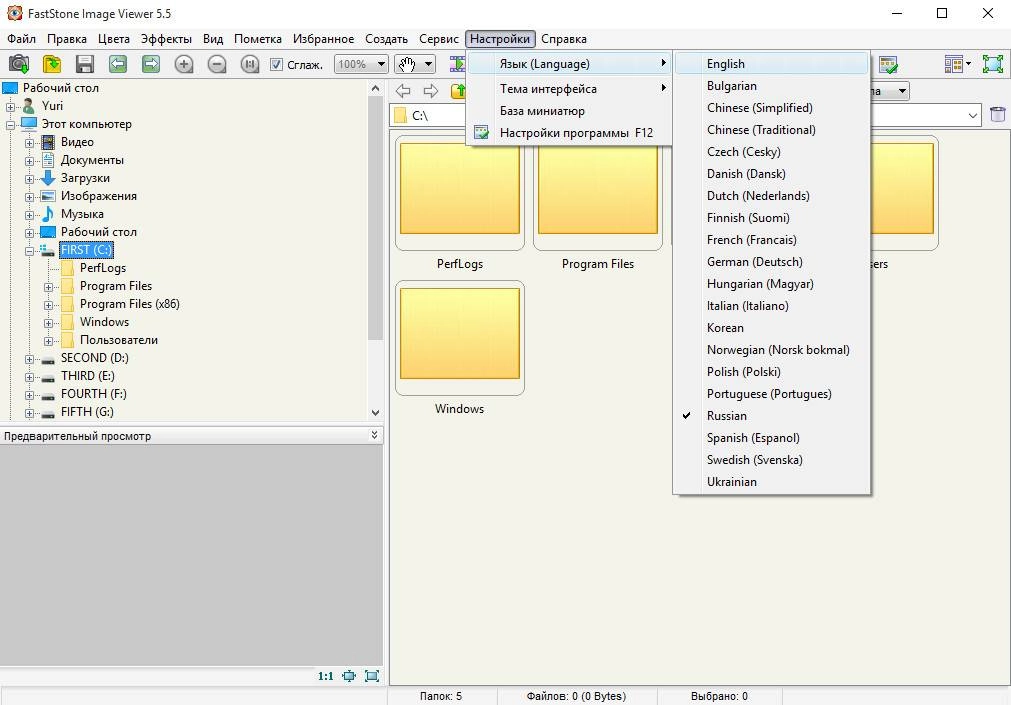1011x705 pixels.
Task: Click the open folder download toolbar icon
Action: pos(52,64)
